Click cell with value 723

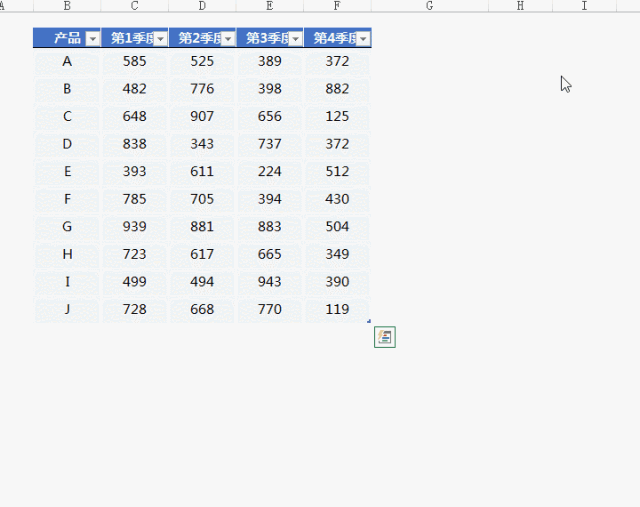(x=134, y=254)
